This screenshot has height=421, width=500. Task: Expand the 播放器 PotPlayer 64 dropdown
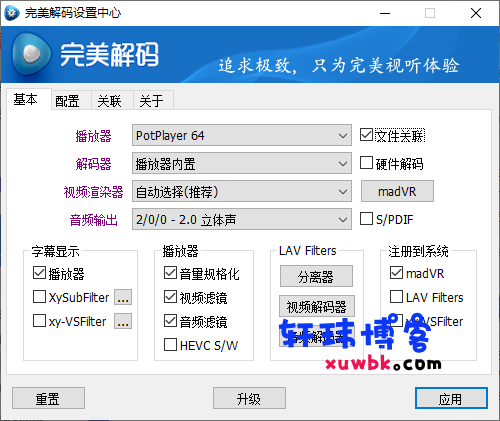242,135
